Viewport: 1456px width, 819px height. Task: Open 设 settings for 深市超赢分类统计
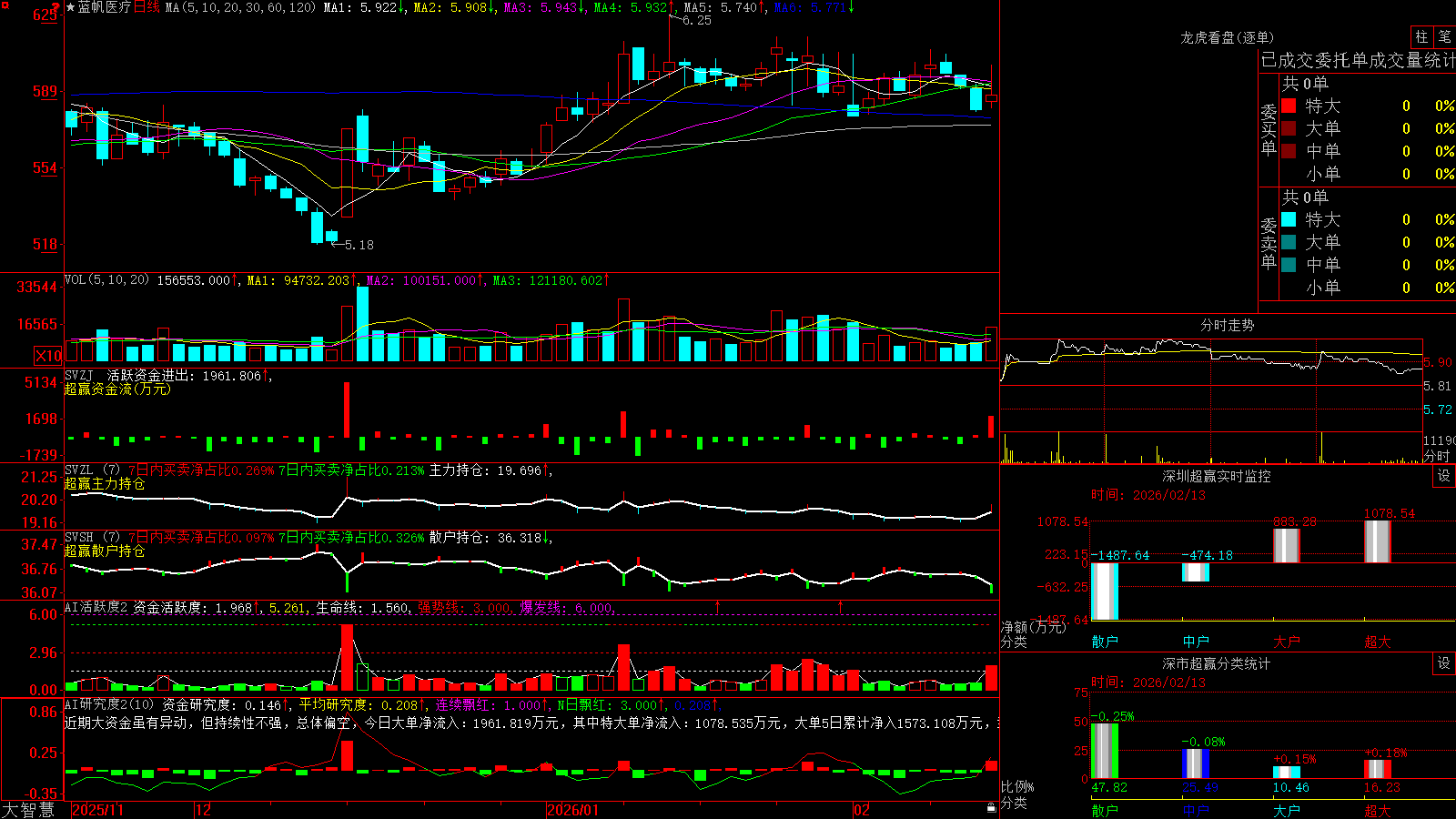coord(1444,663)
